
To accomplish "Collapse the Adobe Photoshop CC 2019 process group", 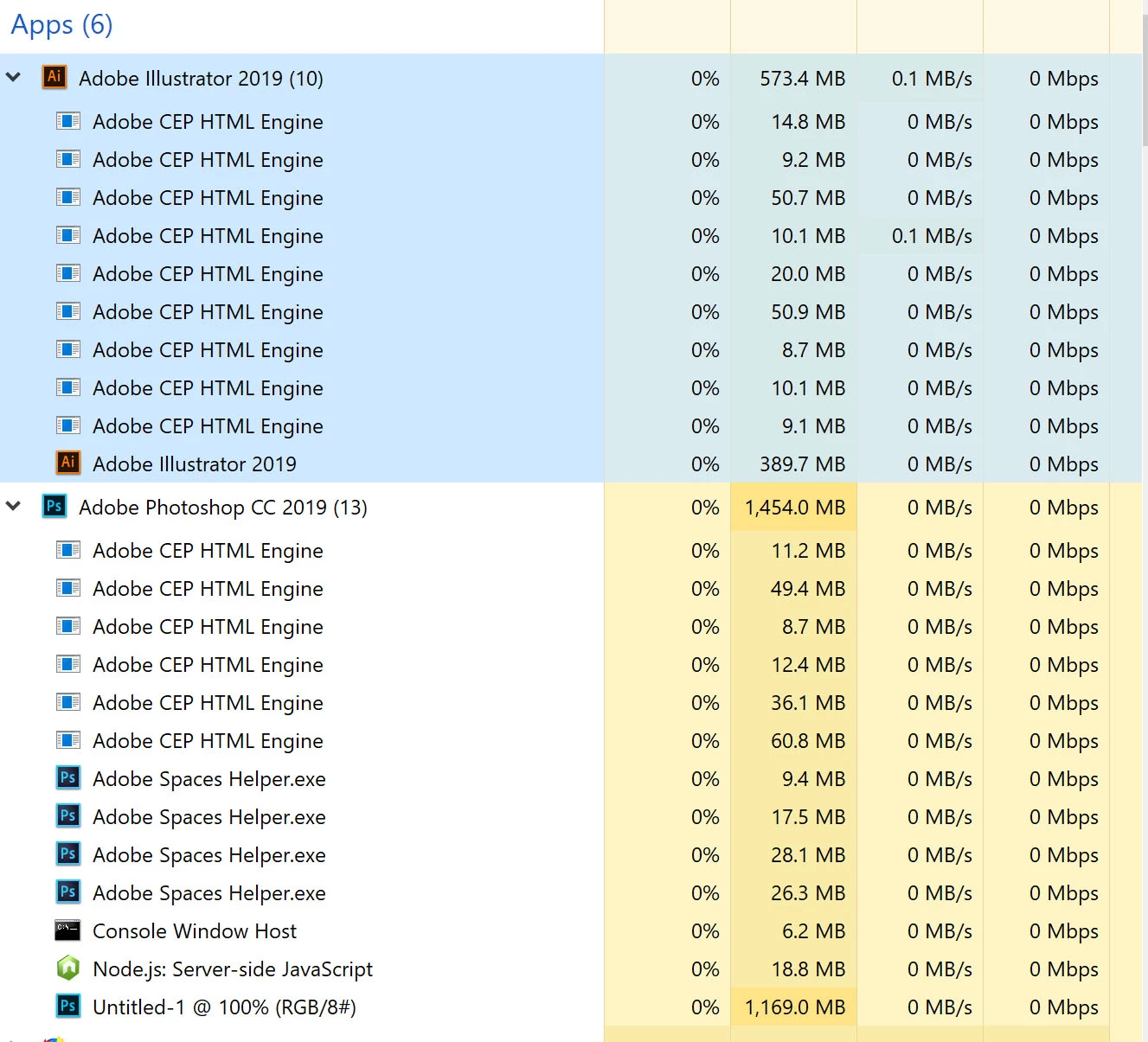I will pos(13,506).
